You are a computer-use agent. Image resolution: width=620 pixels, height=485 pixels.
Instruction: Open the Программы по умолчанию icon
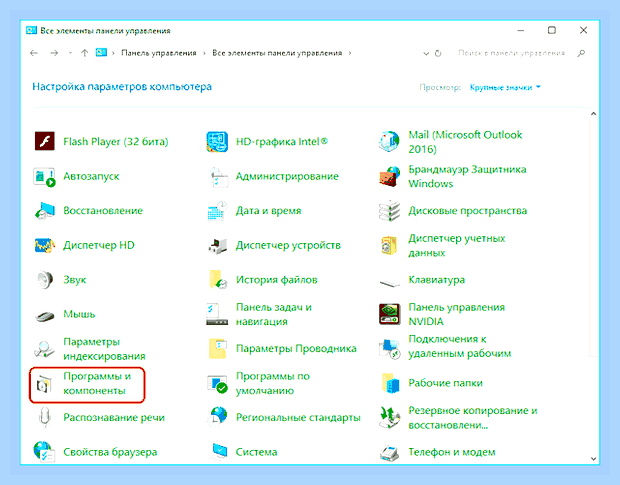217,383
